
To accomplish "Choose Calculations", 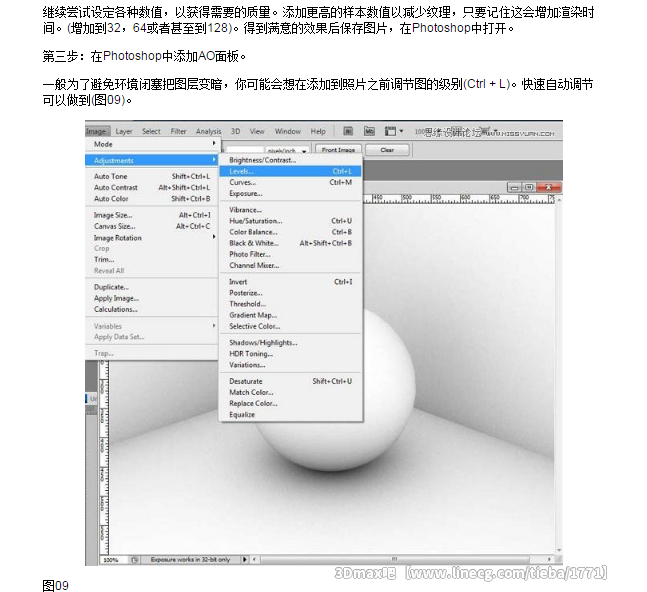I will click(151, 309).
